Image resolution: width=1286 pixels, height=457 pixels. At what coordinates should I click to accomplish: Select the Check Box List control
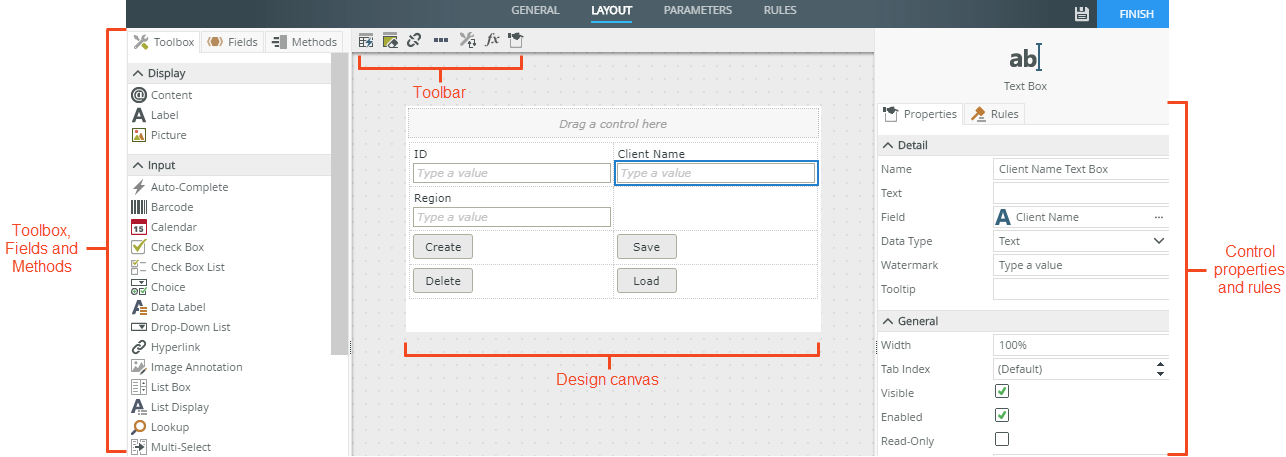(178, 267)
